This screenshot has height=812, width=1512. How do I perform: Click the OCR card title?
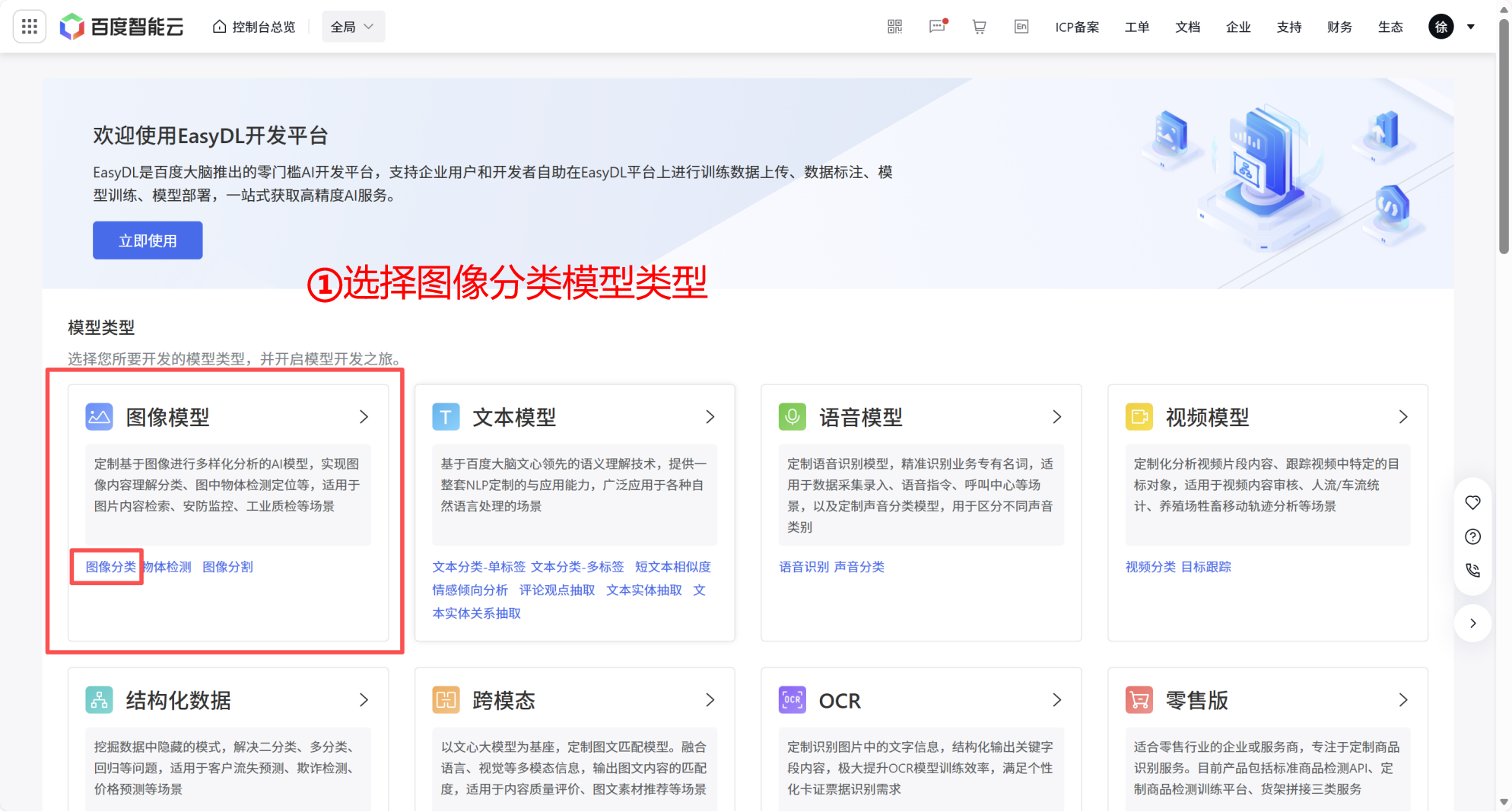point(840,700)
